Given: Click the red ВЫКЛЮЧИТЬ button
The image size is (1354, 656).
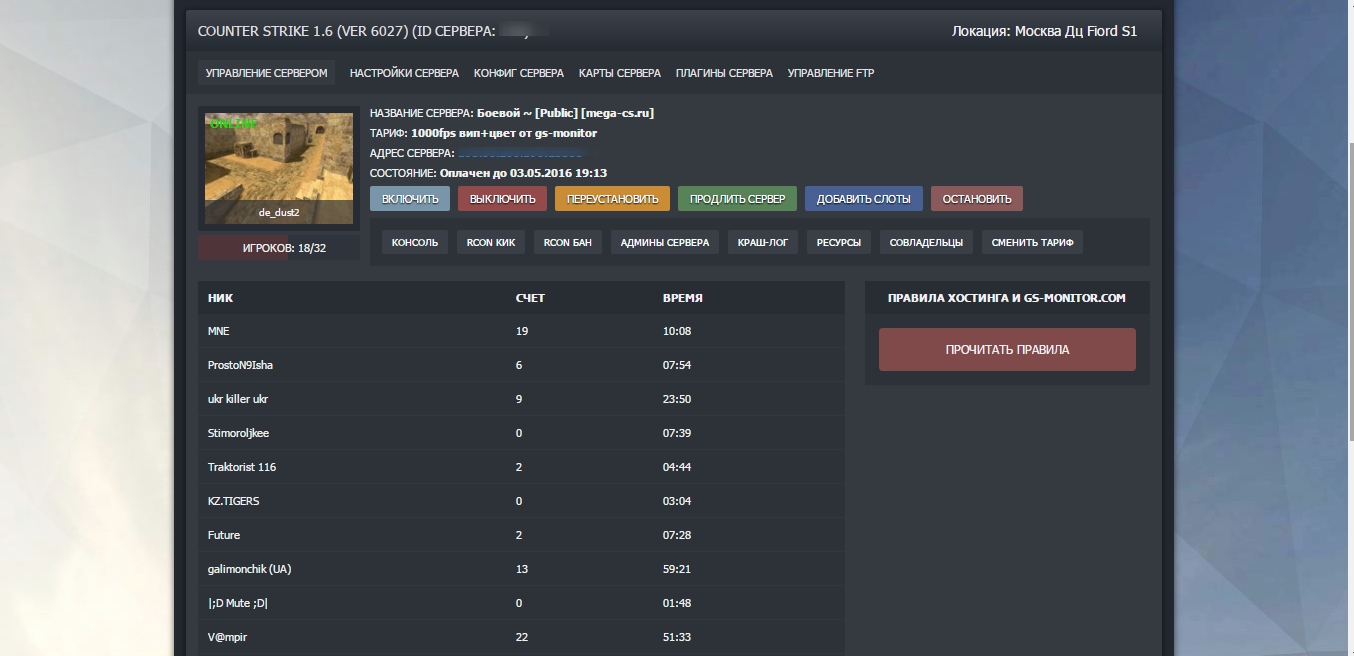Looking at the screenshot, I should [502, 199].
